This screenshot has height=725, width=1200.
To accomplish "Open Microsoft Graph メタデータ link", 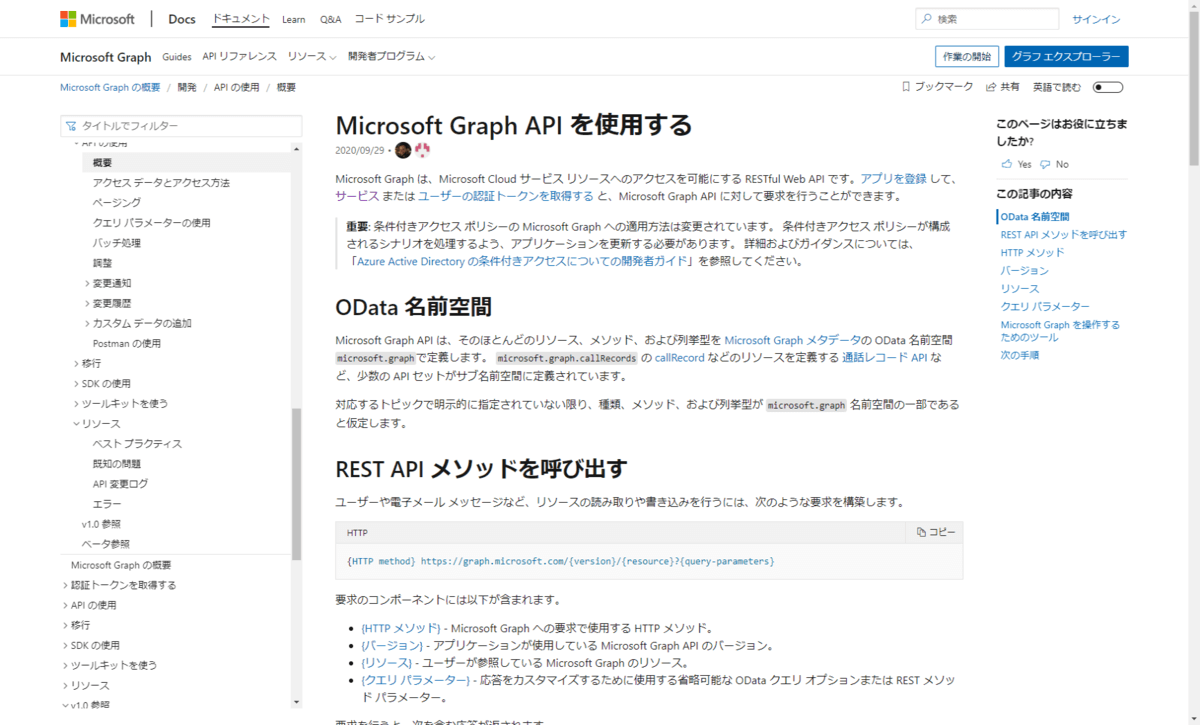I will pyautogui.click(x=792, y=340).
